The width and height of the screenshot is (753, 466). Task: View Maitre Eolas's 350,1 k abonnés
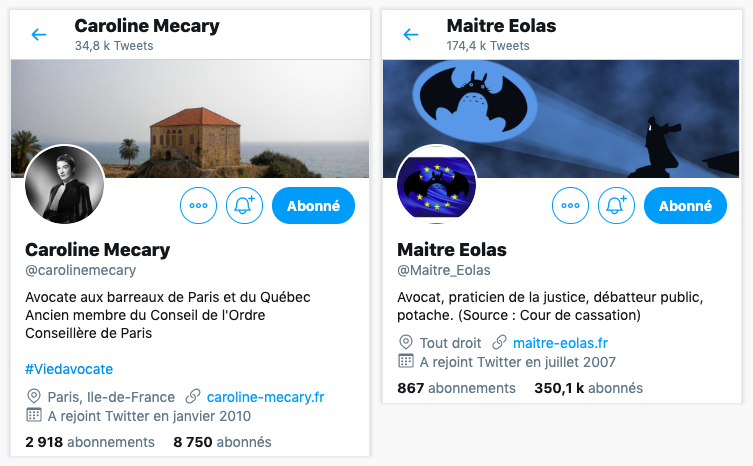[x=588, y=388]
